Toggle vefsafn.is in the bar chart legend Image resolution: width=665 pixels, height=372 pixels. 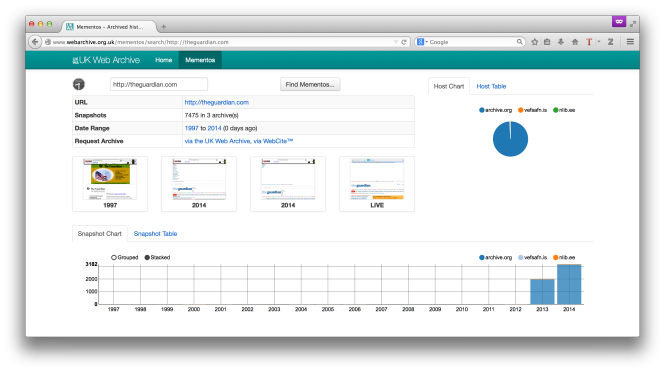click(x=532, y=257)
